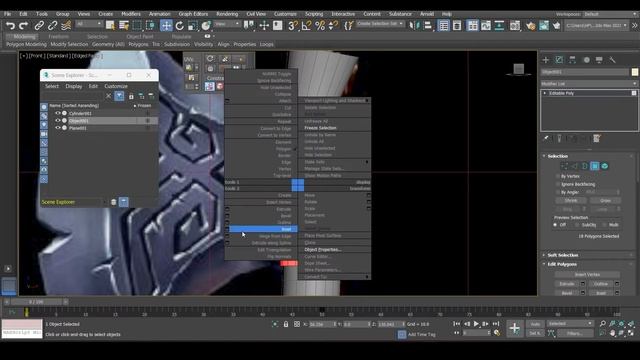Open the Modifier List dropdown
Viewport: 640px width, 360px height.
[589, 83]
